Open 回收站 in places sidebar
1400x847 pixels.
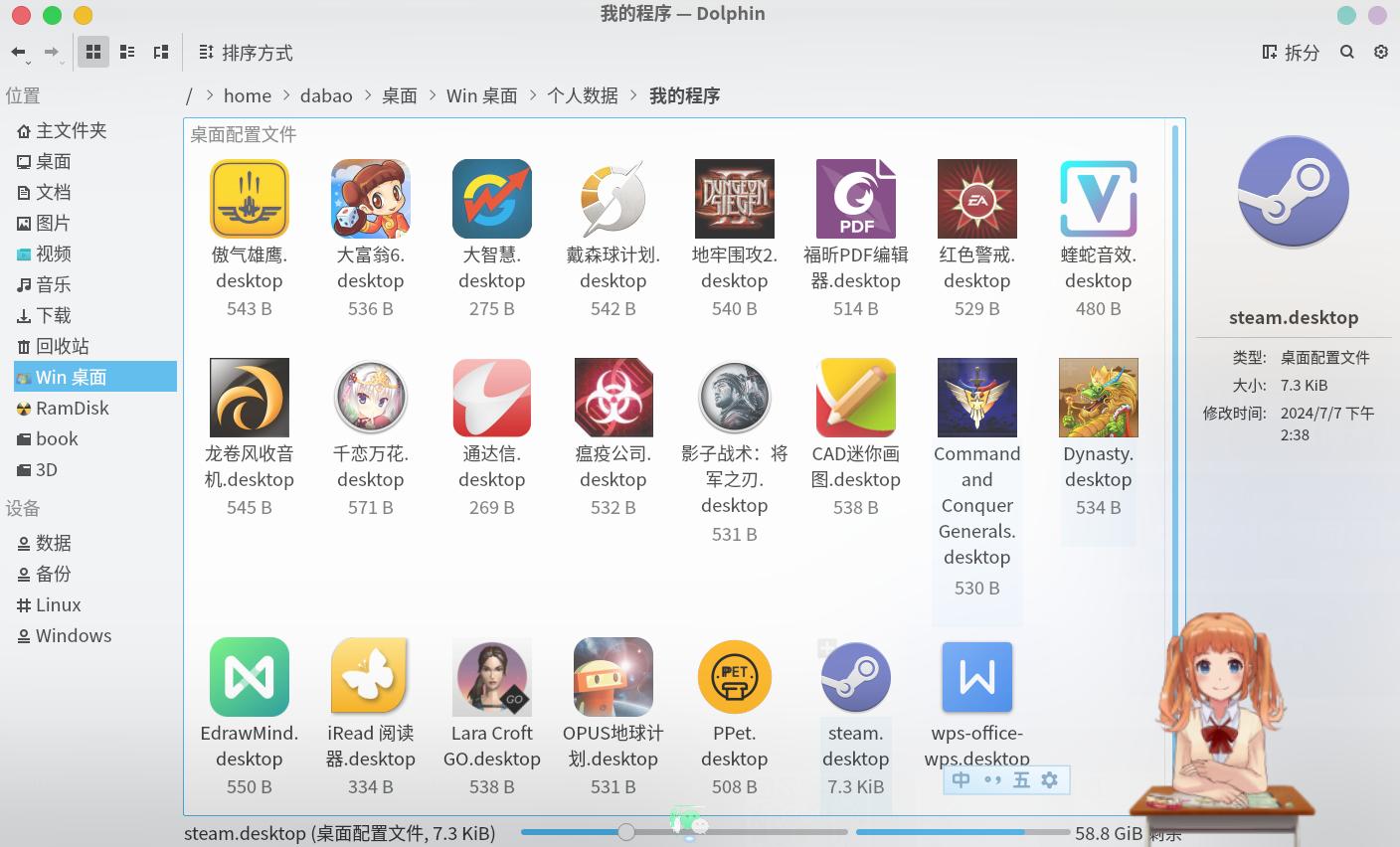[95, 346]
